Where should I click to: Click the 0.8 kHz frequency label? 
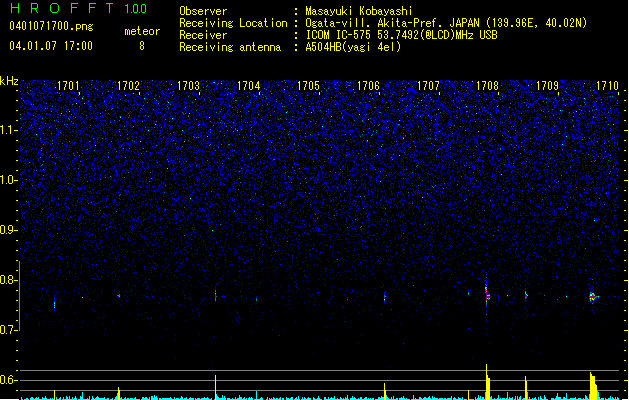[x=8, y=280]
